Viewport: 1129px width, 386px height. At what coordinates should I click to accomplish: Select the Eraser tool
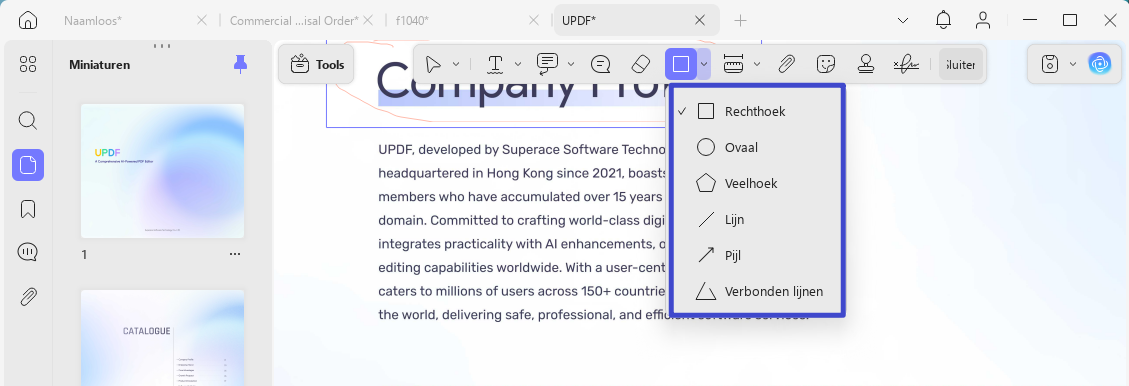pos(641,65)
